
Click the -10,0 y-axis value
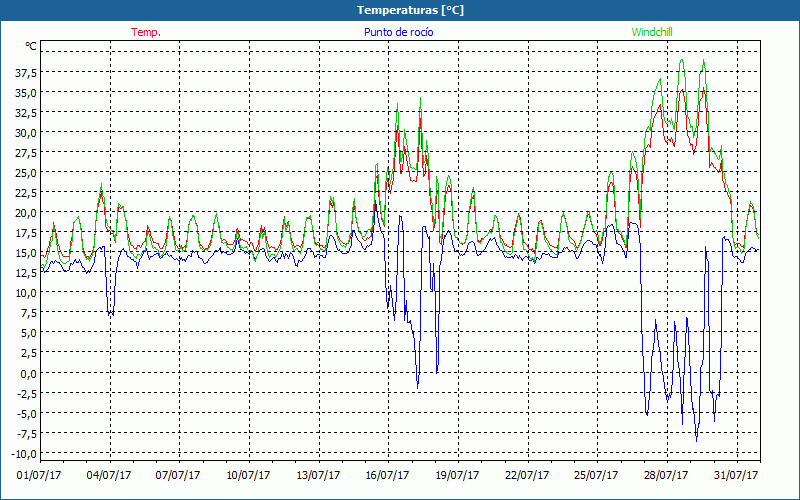(x=24, y=454)
